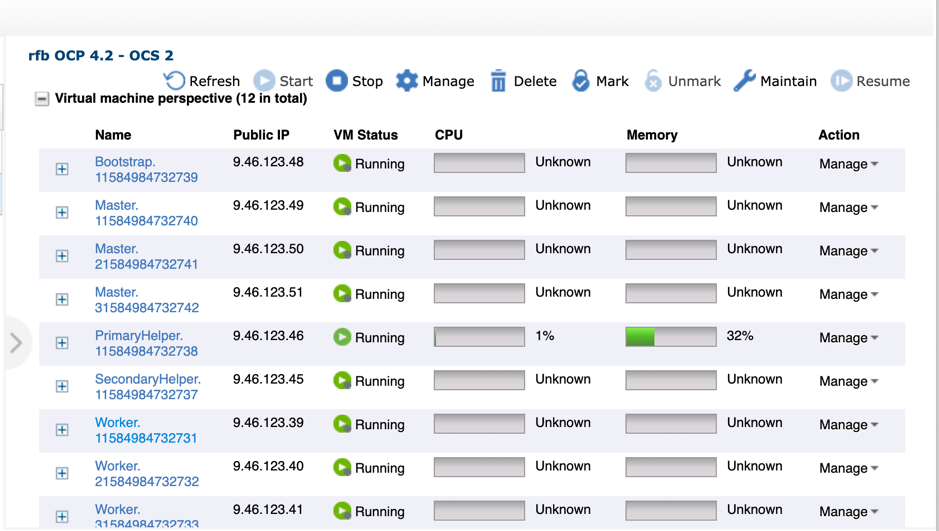Viewport: 939px width, 531px height.
Task: Expand the Worker.21584984732732 row
Action: click(x=62, y=473)
